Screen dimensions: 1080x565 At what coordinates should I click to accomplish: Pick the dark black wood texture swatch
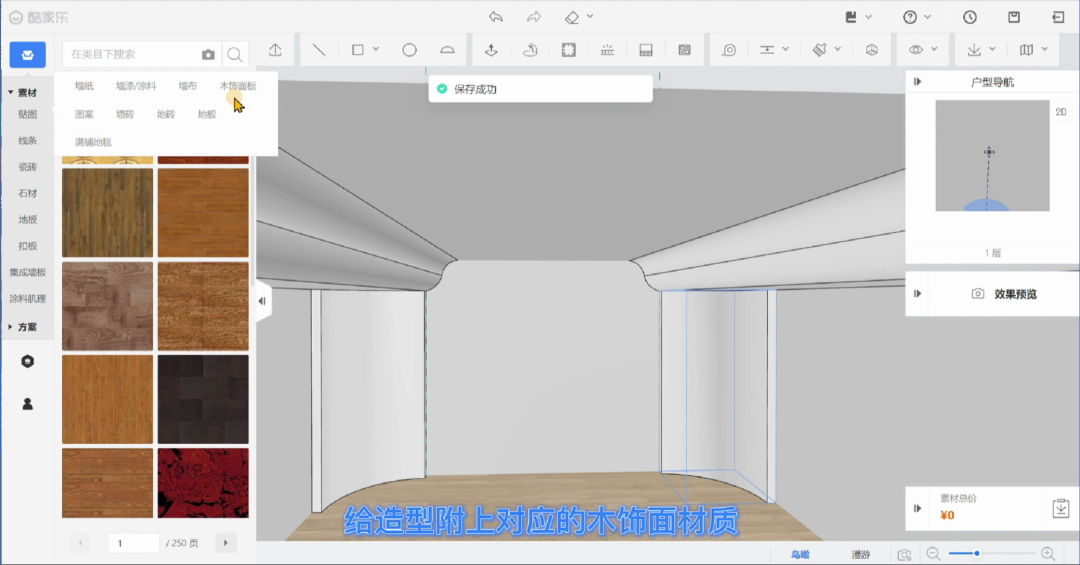[x=203, y=400]
